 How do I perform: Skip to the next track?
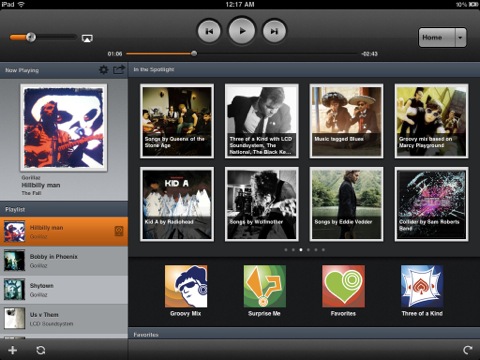tap(274, 31)
